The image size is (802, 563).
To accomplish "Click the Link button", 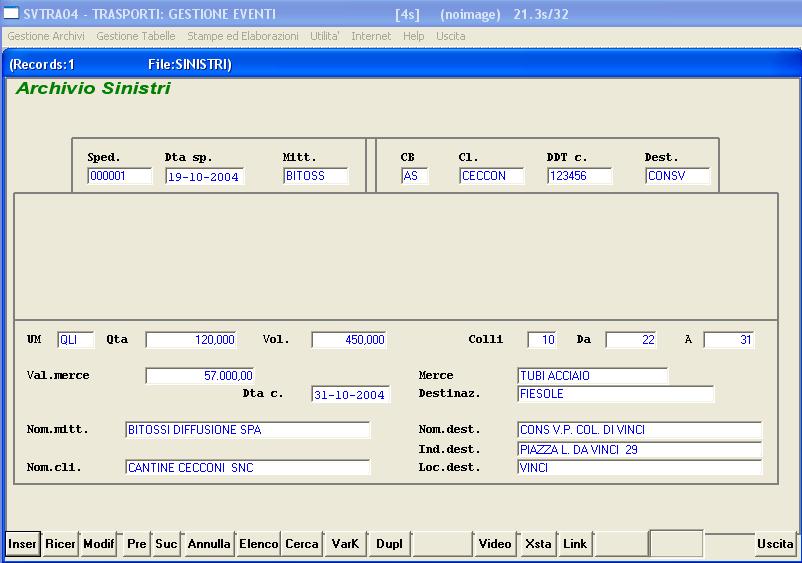I will point(575,544).
